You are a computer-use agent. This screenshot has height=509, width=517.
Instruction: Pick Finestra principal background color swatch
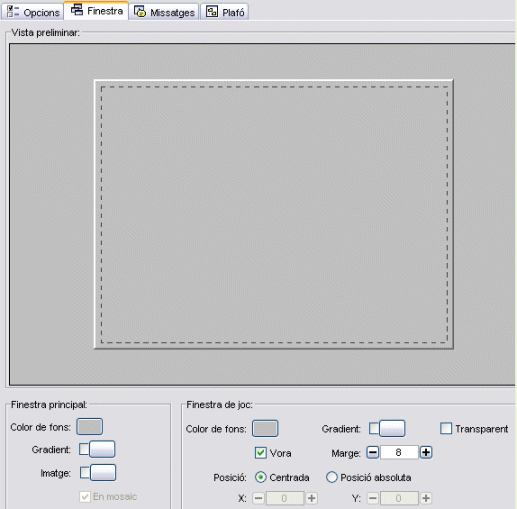click(89, 427)
